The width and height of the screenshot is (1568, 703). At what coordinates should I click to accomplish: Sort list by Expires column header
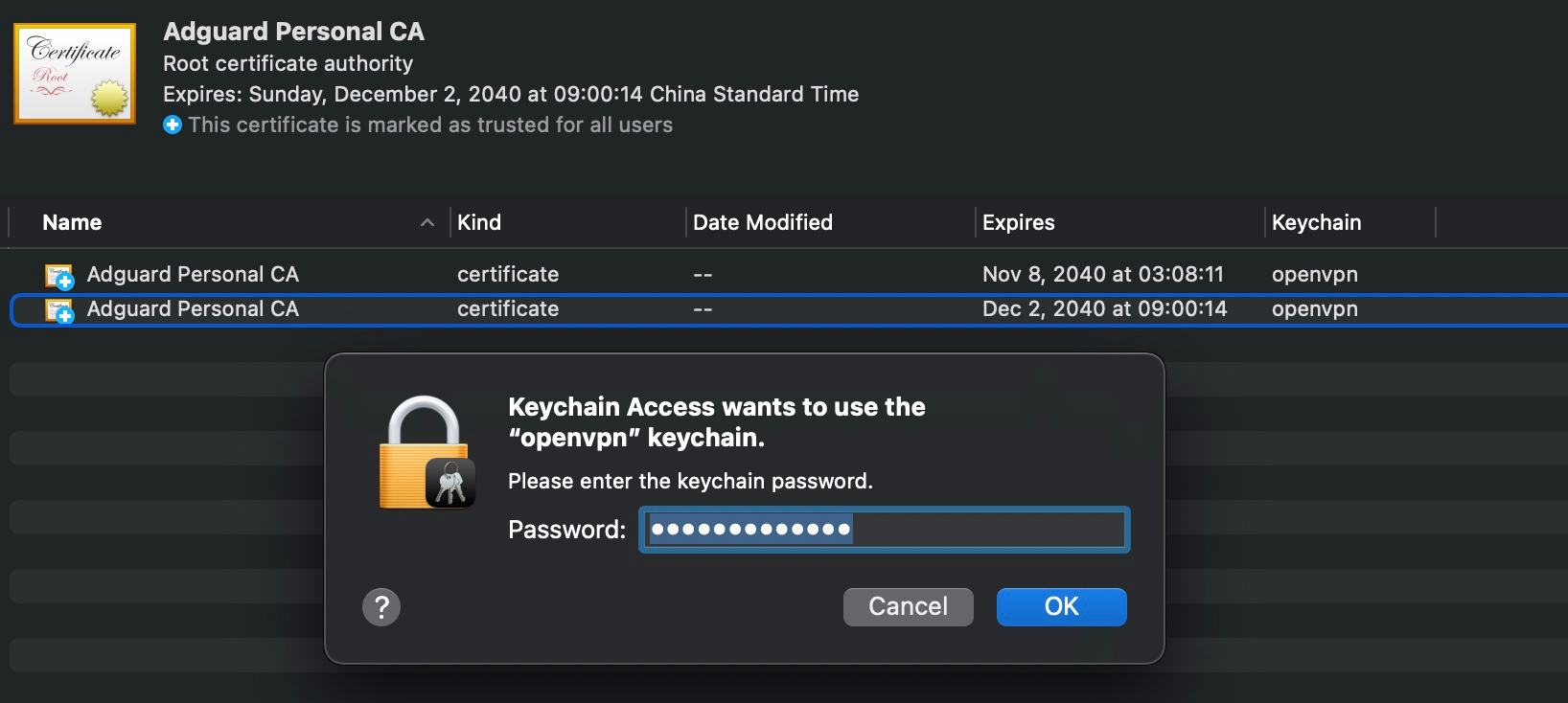(x=1019, y=222)
